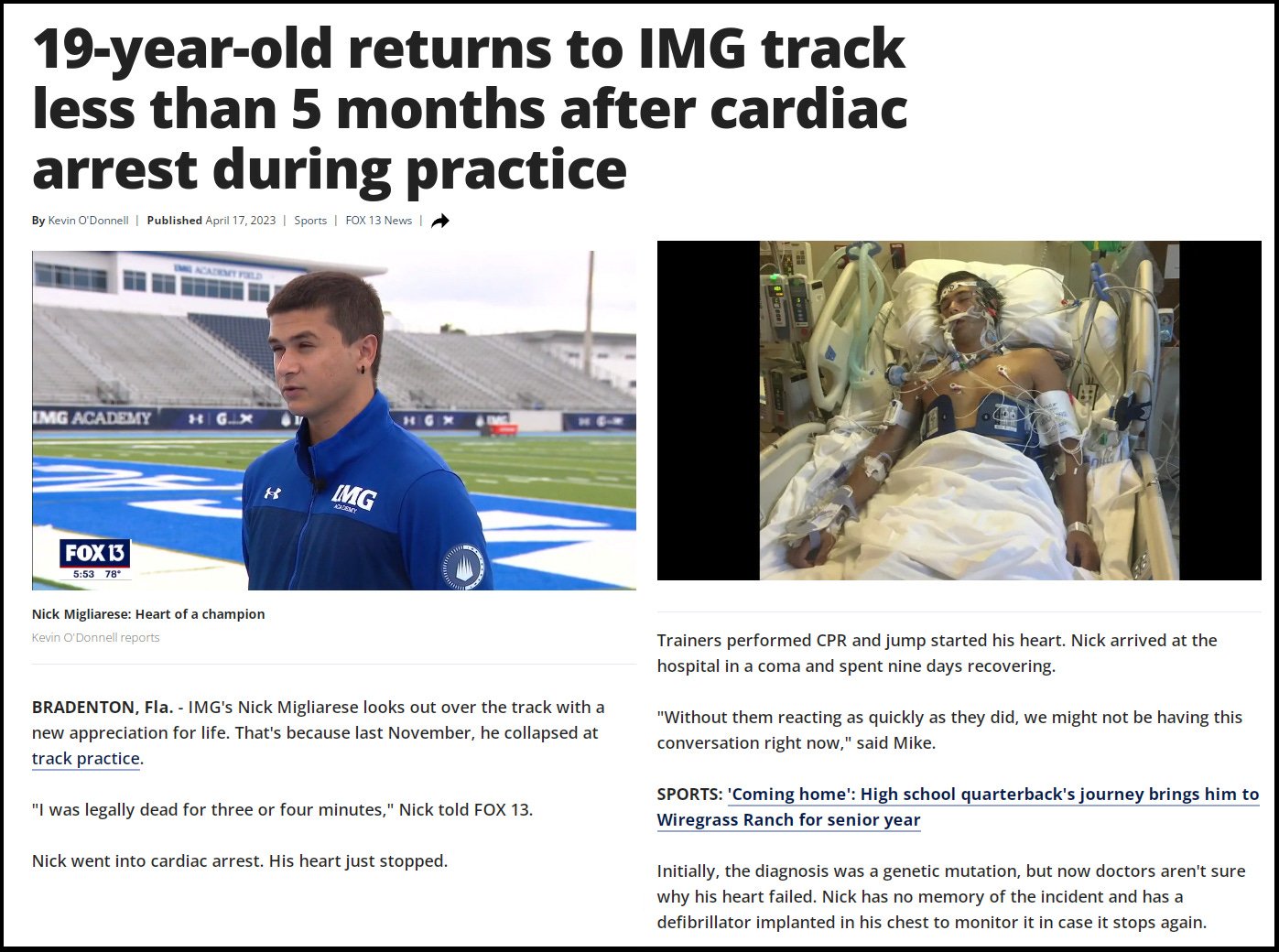Click the share arrow icon
Image resolution: width=1279 pixels, height=952 pixels.
(x=440, y=221)
